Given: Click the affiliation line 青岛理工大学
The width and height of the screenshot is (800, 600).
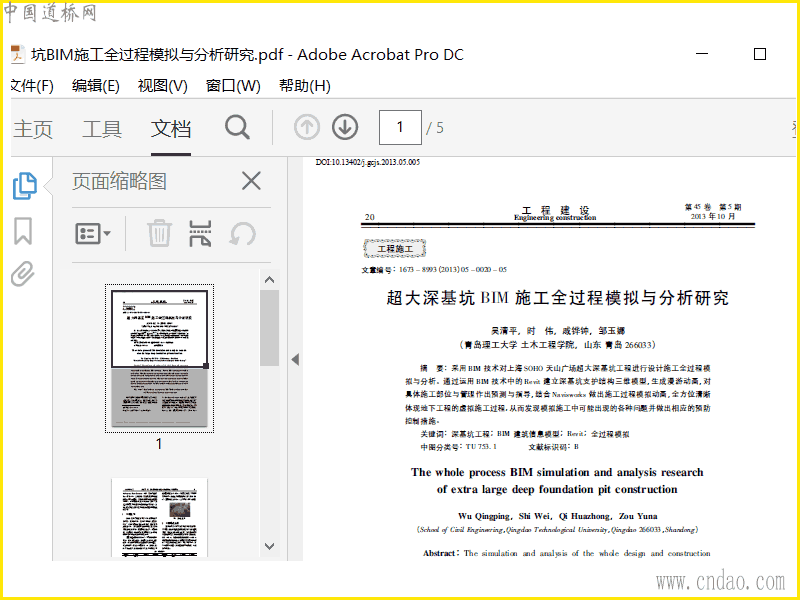Looking at the screenshot, I should tap(557, 345).
